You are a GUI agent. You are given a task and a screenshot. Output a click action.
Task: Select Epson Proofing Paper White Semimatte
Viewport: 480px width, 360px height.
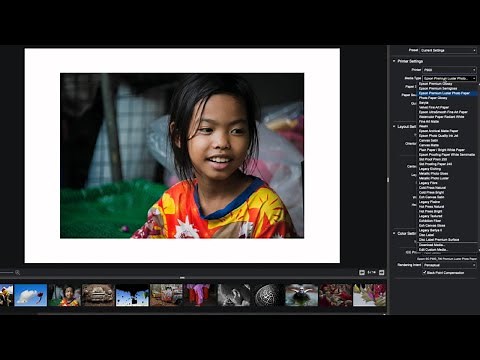pyautogui.click(x=447, y=155)
